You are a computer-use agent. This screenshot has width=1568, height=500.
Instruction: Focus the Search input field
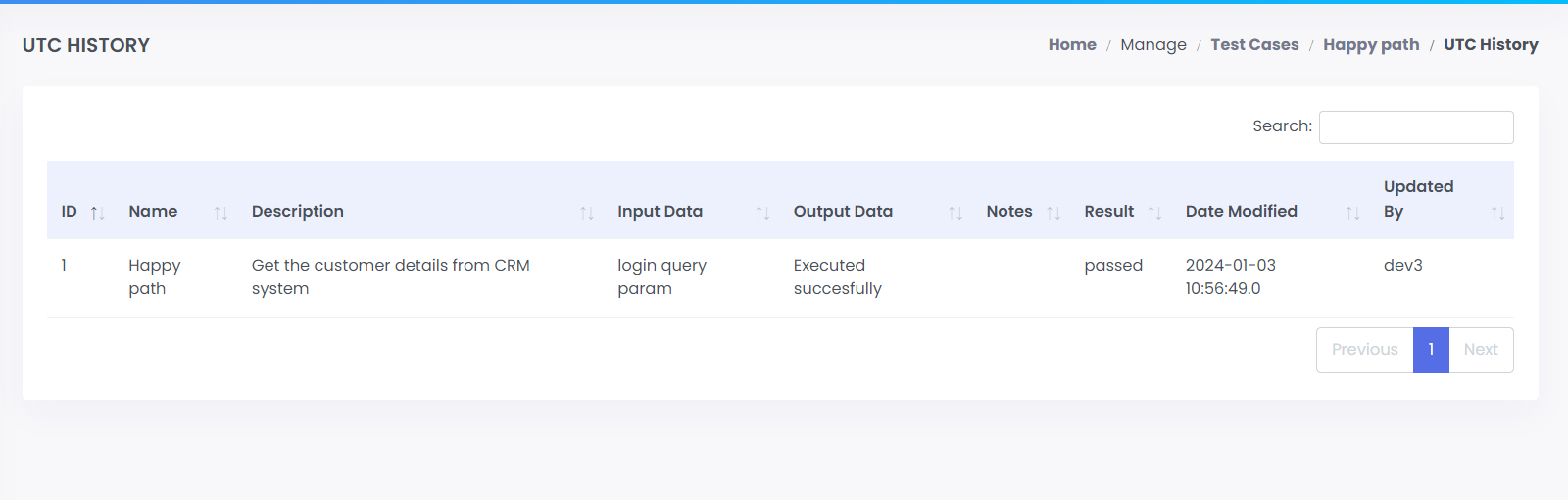pos(1416,127)
